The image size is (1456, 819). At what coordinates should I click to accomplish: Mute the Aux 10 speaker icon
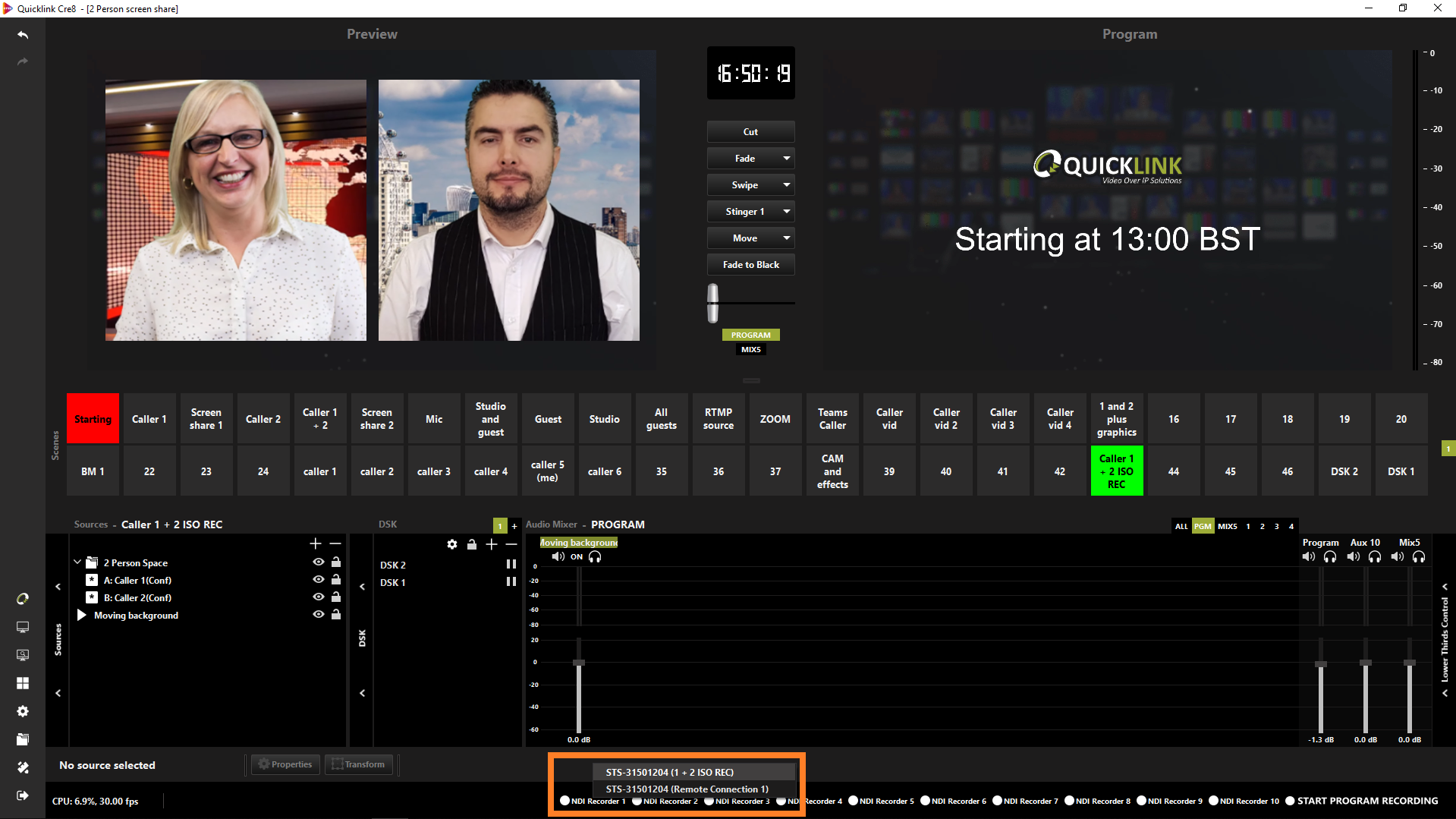(1353, 556)
